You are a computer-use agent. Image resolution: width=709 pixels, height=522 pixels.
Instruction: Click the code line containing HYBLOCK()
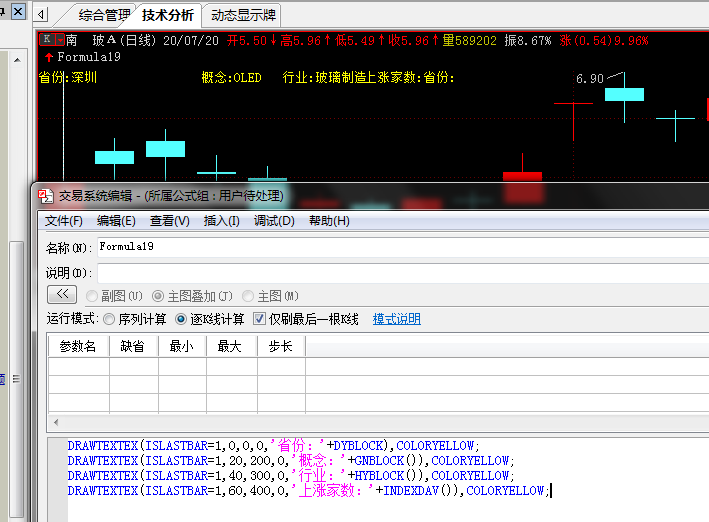291,476
